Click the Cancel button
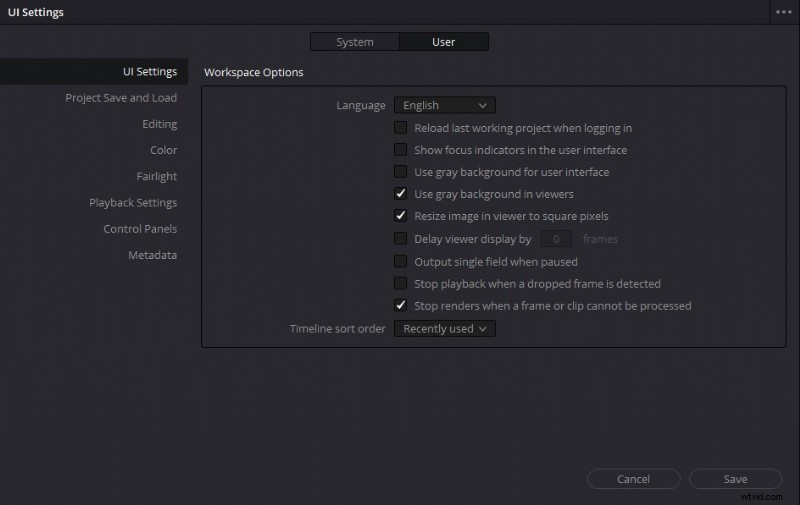This screenshot has height=505, width=800. click(633, 479)
